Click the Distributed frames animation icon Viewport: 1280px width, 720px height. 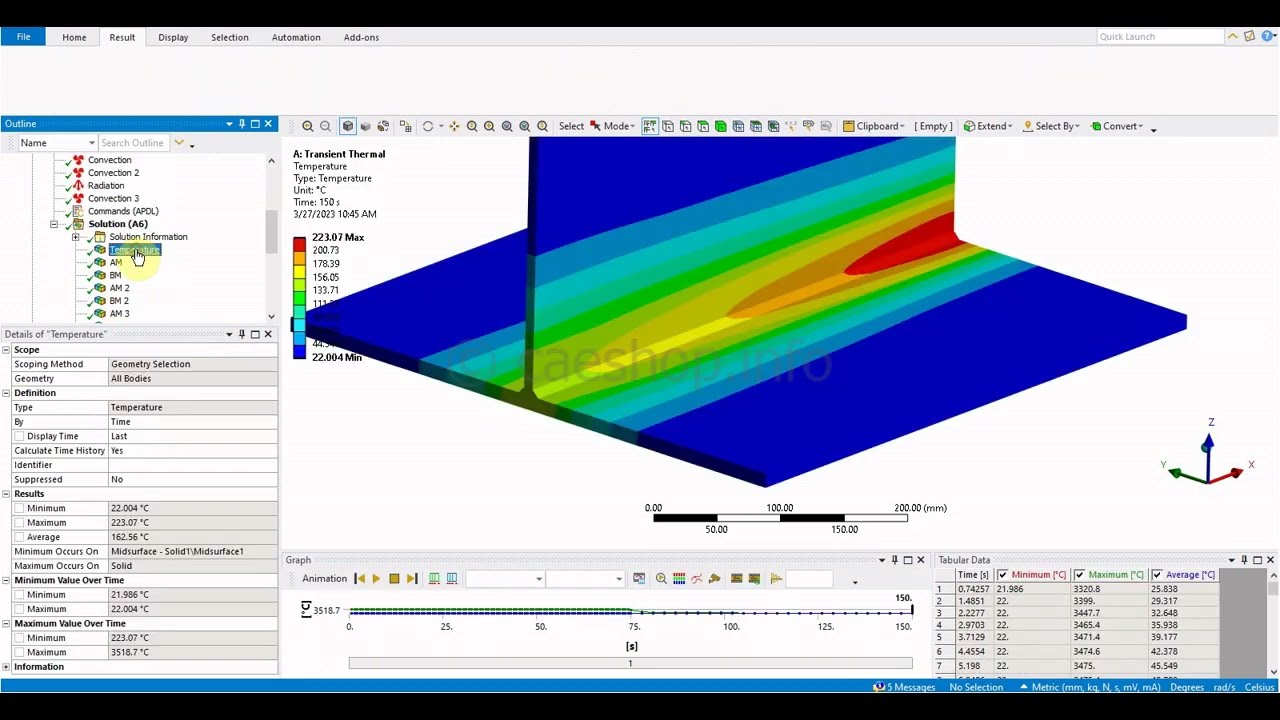(x=434, y=579)
